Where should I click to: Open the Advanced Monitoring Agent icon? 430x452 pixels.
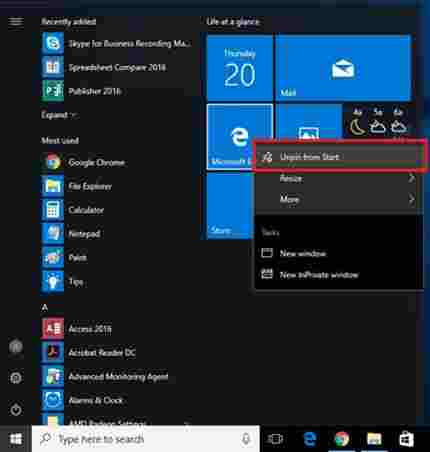point(53,376)
